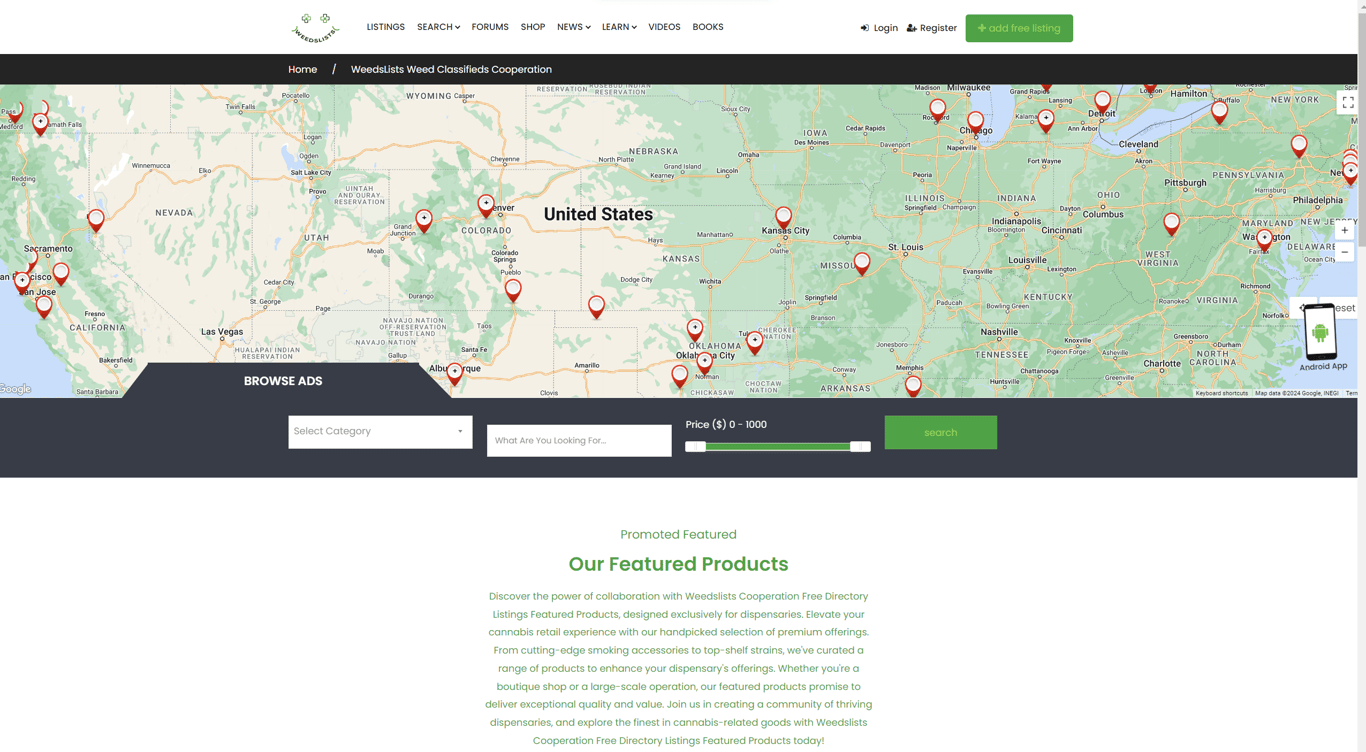1366x752 pixels.
Task: Click the Register link
Action: (x=932, y=28)
